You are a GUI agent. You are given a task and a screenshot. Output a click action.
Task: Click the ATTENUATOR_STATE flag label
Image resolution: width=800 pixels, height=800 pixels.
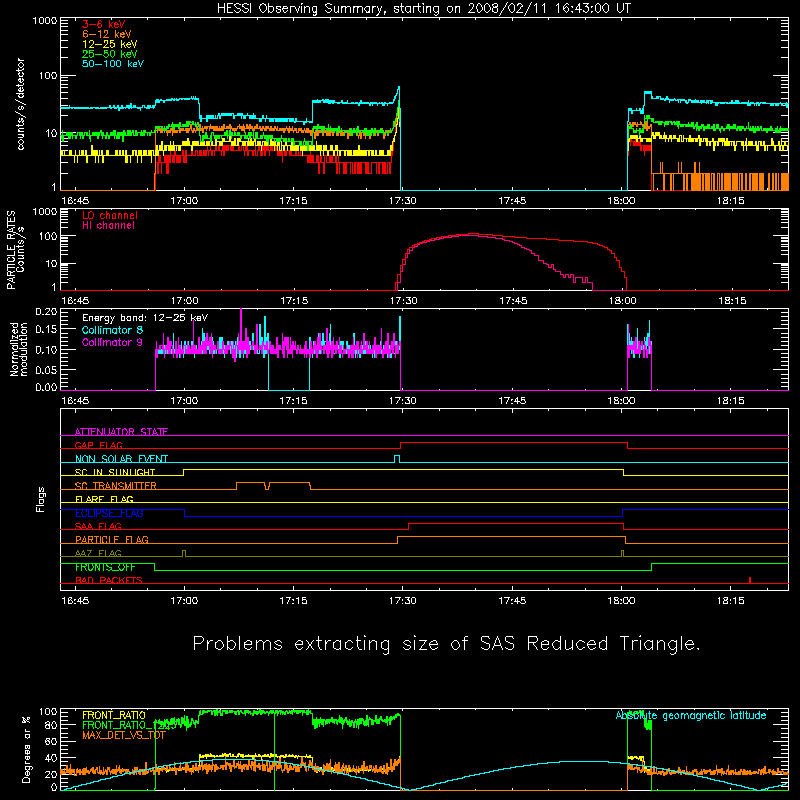click(x=121, y=432)
